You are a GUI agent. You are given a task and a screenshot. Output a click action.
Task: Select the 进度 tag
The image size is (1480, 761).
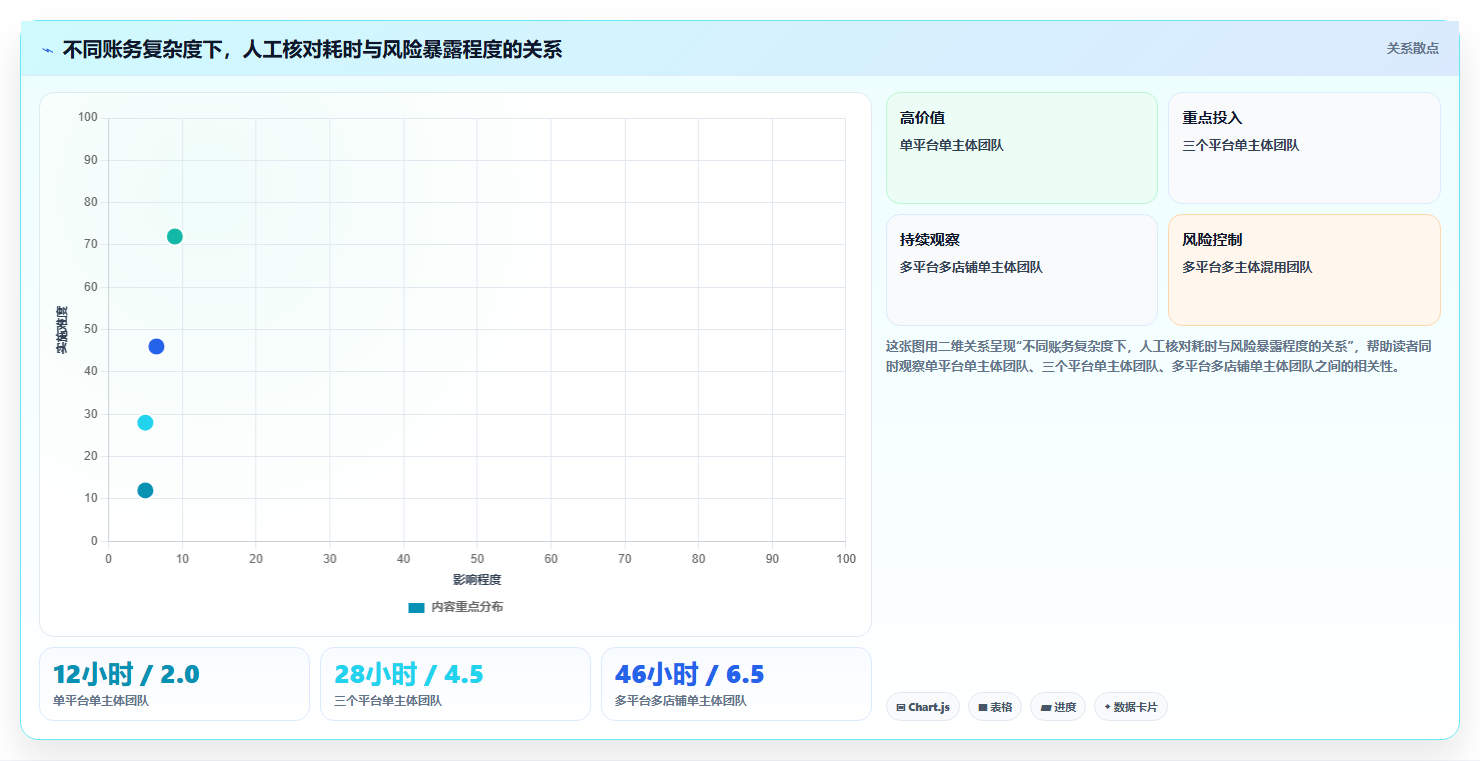(1058, 707)
